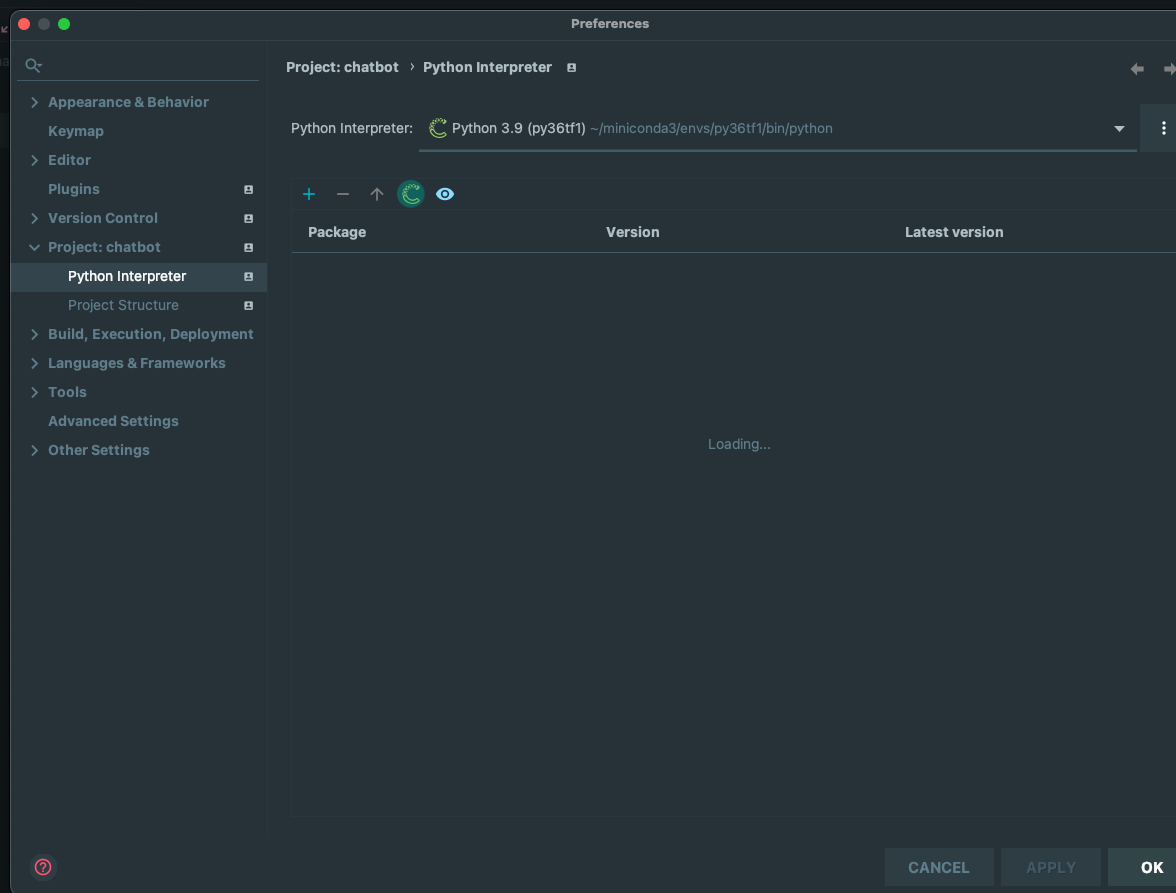Click the Python Interpreter: field label
This screenshot has width=1176, height=893.
pyautogui.click(x=352, y=128)
